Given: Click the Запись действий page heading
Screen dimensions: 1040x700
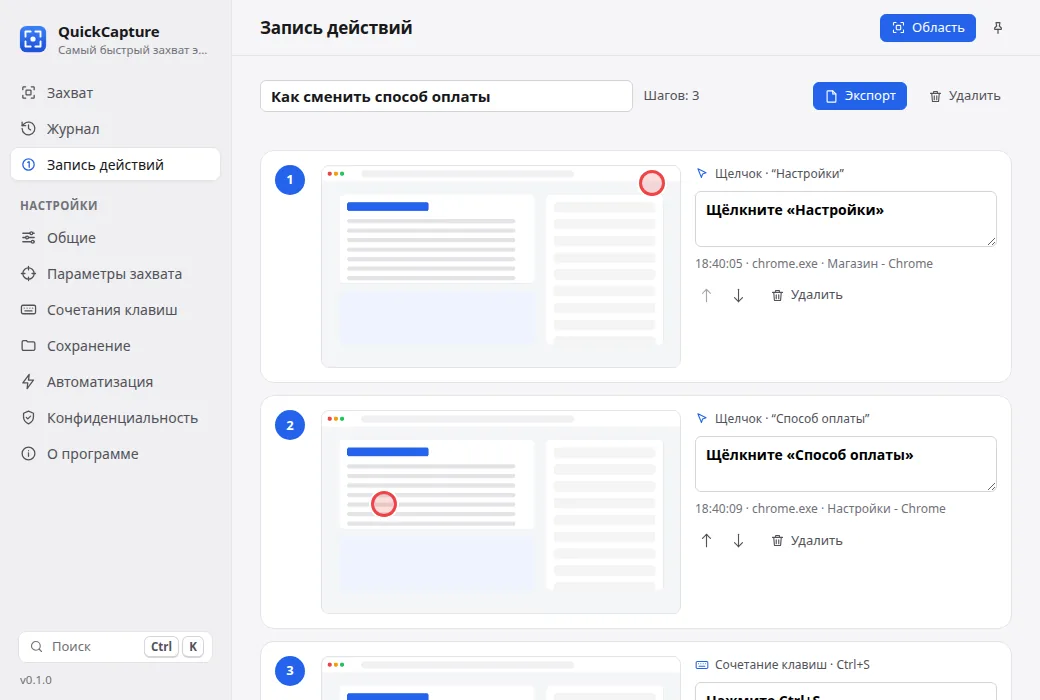Looking at the screenshot, I should pos(336,27).
